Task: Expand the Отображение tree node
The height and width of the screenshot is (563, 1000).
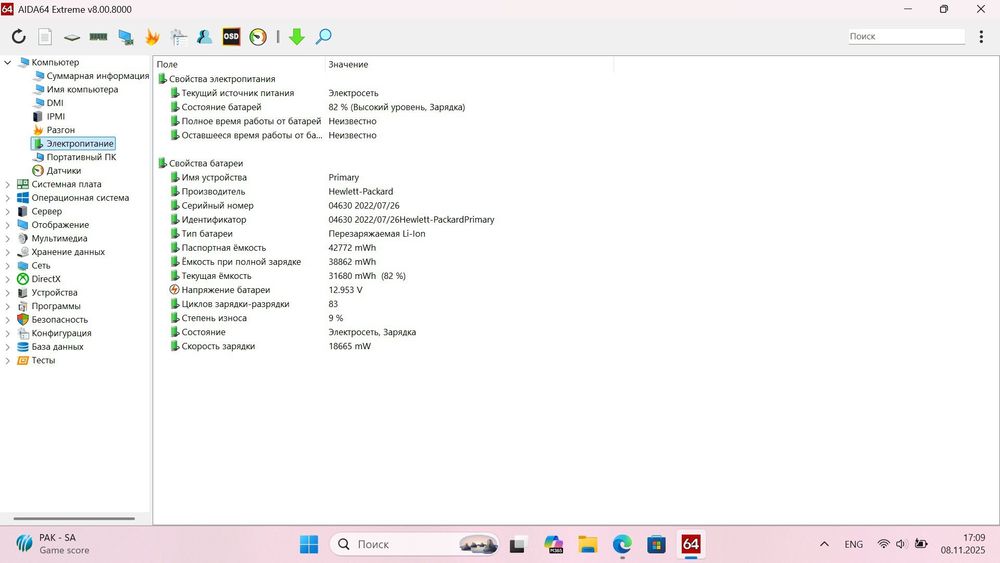Action: 8,225
